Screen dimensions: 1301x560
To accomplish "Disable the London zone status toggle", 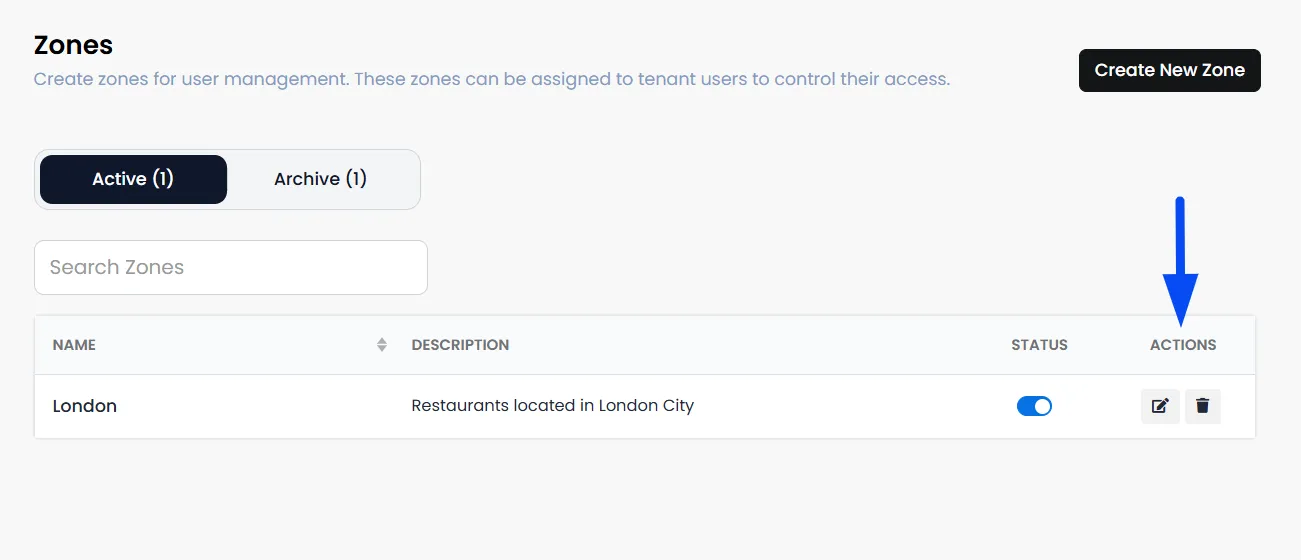I will pos(1034,406).
